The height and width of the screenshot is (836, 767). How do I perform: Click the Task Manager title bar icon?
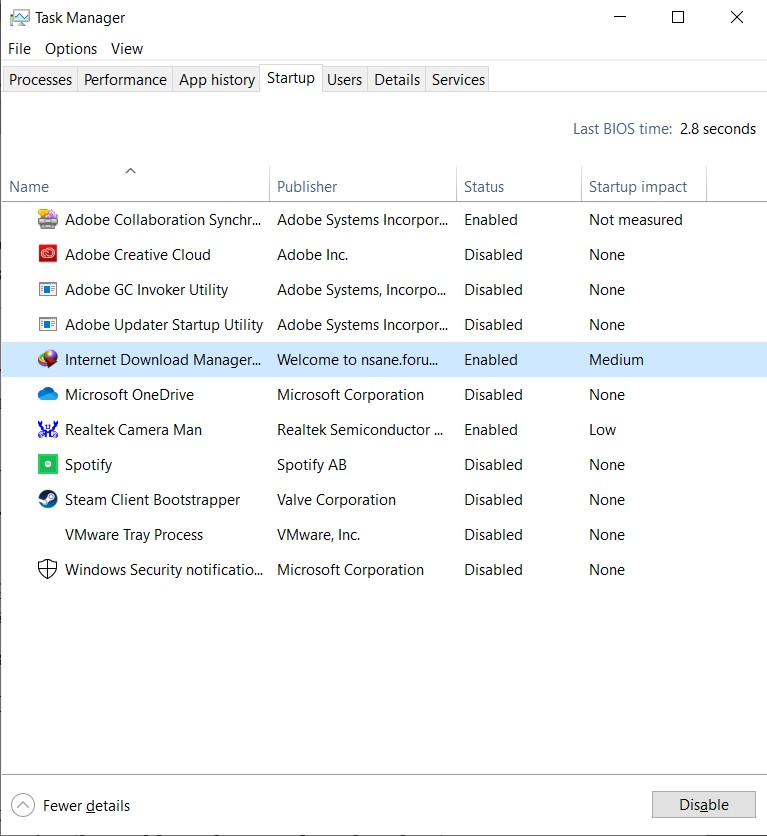(x=19, y=17)
